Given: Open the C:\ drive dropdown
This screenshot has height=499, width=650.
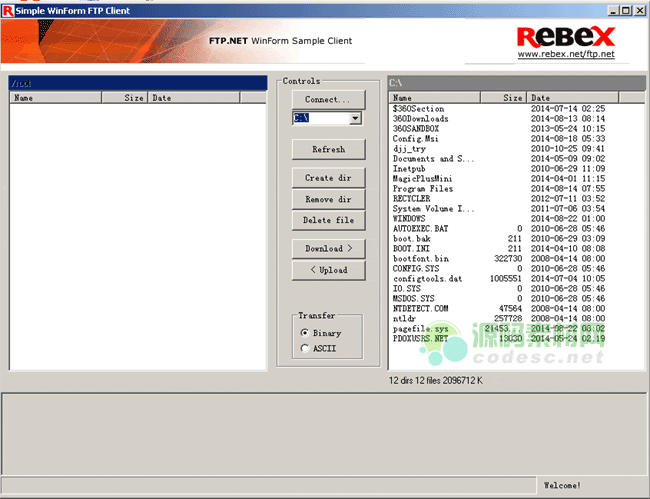Looking at the screenshot, I should [x=355, y=118].
